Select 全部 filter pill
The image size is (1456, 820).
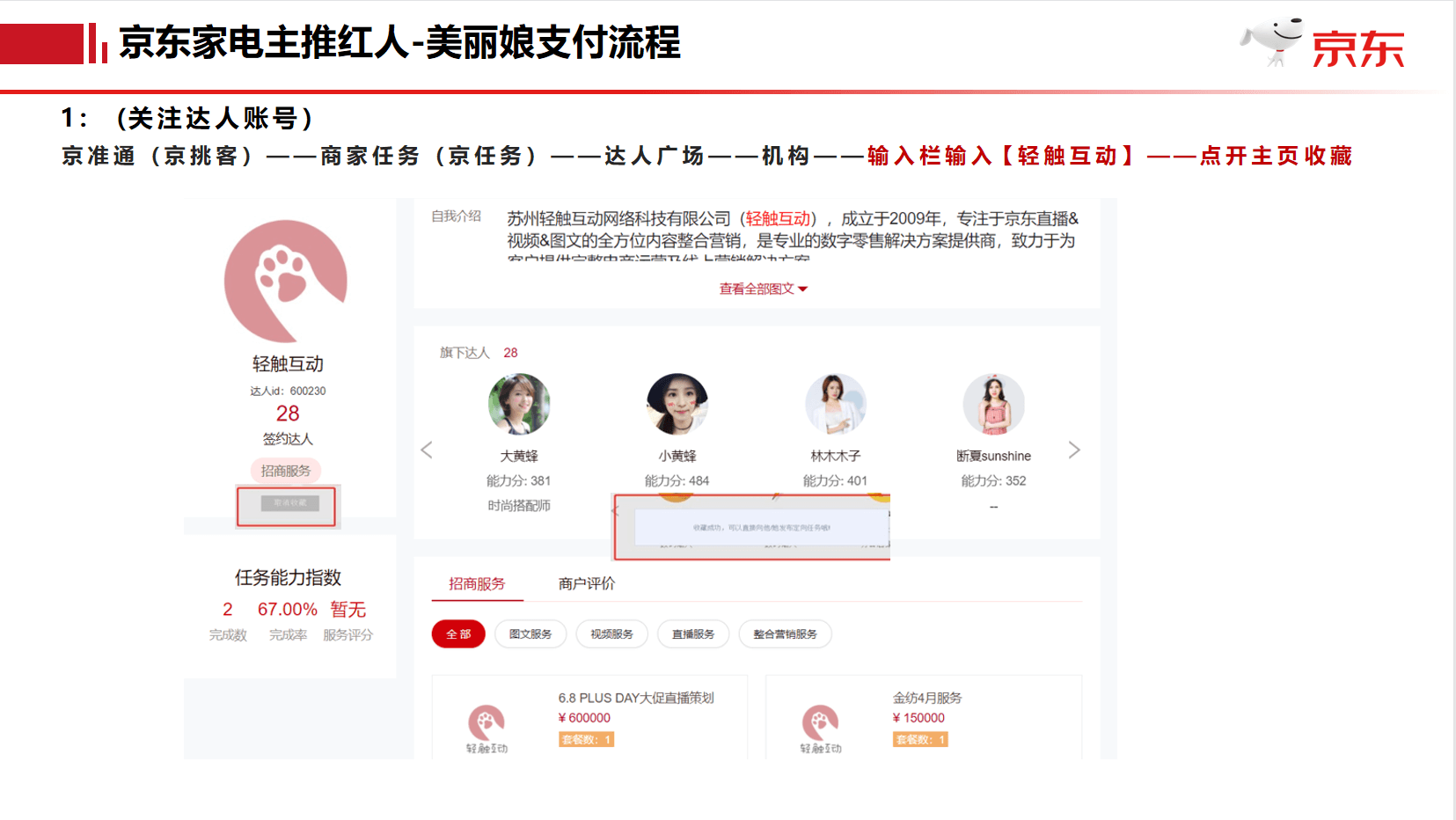458,633
